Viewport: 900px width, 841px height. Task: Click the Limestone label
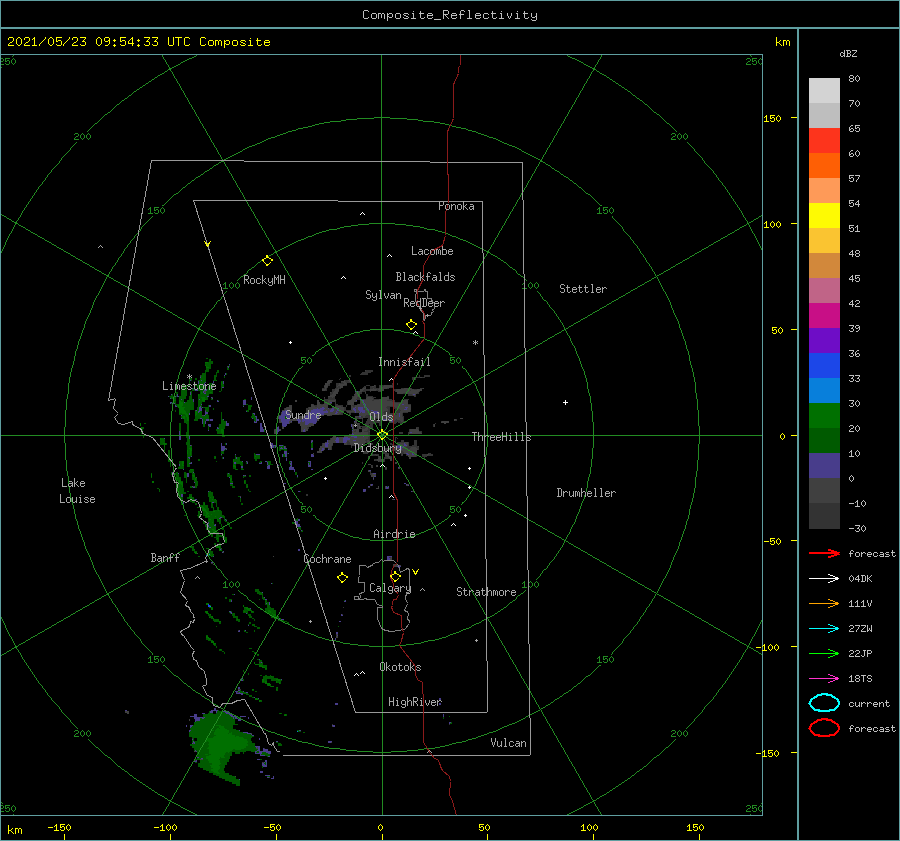click(x=189, y=386)
